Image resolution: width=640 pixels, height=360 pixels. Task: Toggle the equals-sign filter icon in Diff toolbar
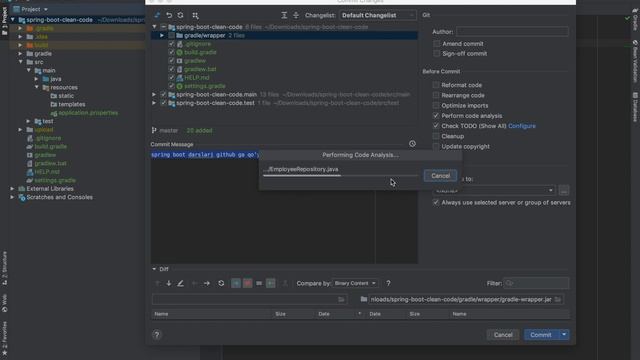(x=259, y=283)
